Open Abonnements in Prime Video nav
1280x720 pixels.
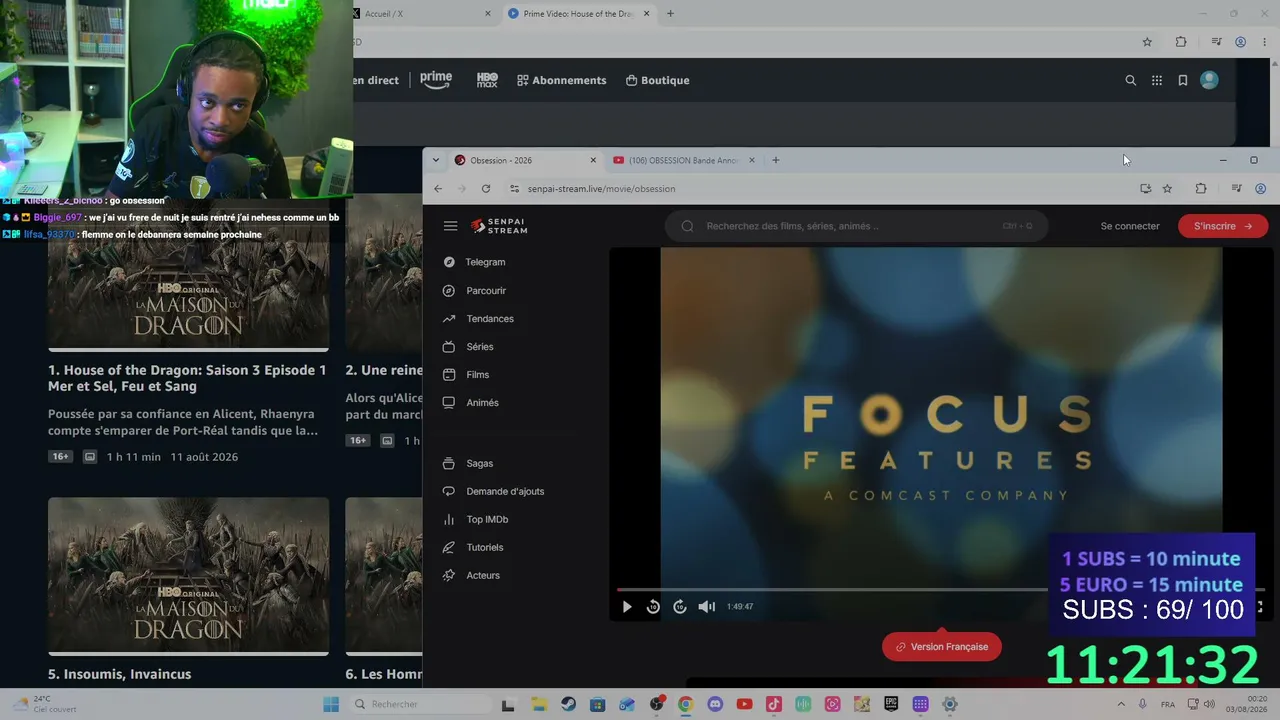pyautogui.click(x=561, y=80)
